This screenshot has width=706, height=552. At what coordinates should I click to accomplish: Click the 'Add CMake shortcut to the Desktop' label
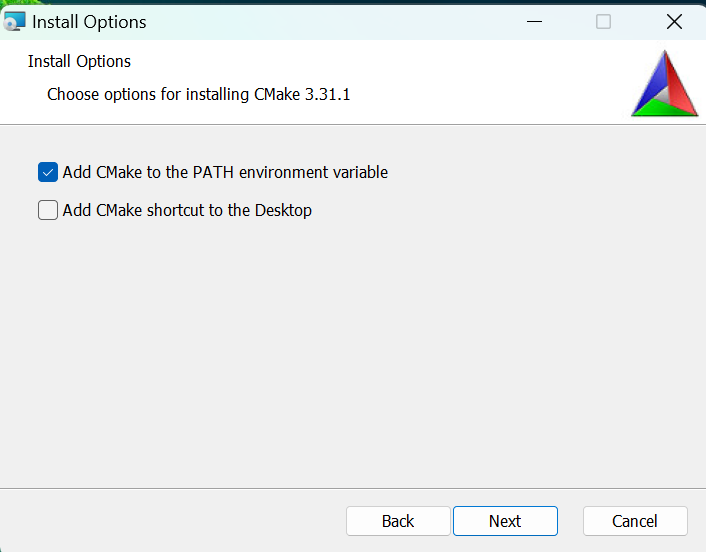(x=187, y=210)
